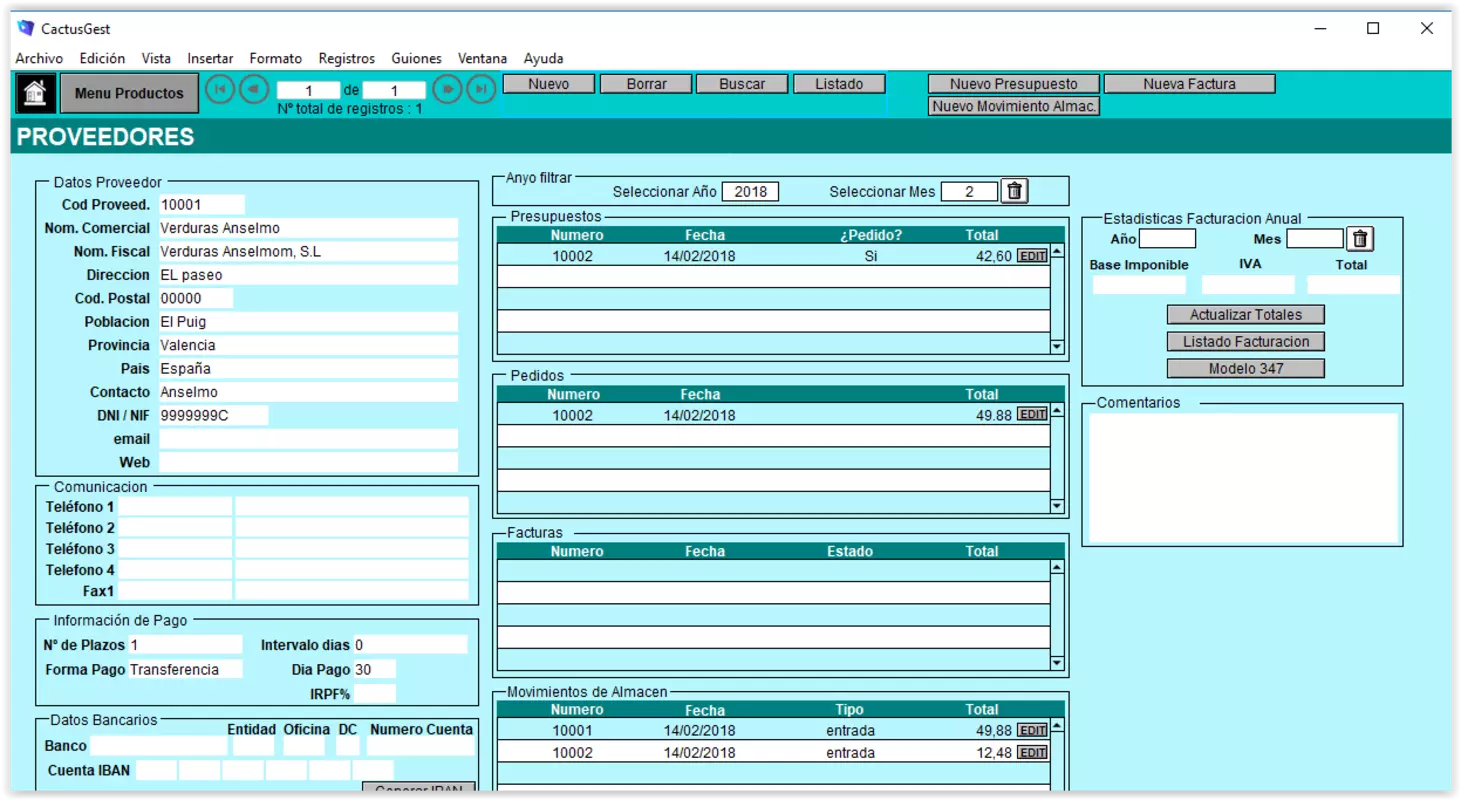This screenshot has width=1461, height=800.
Task: Click CactusGest app icon in title bar
Action: [x=26, y=28]
